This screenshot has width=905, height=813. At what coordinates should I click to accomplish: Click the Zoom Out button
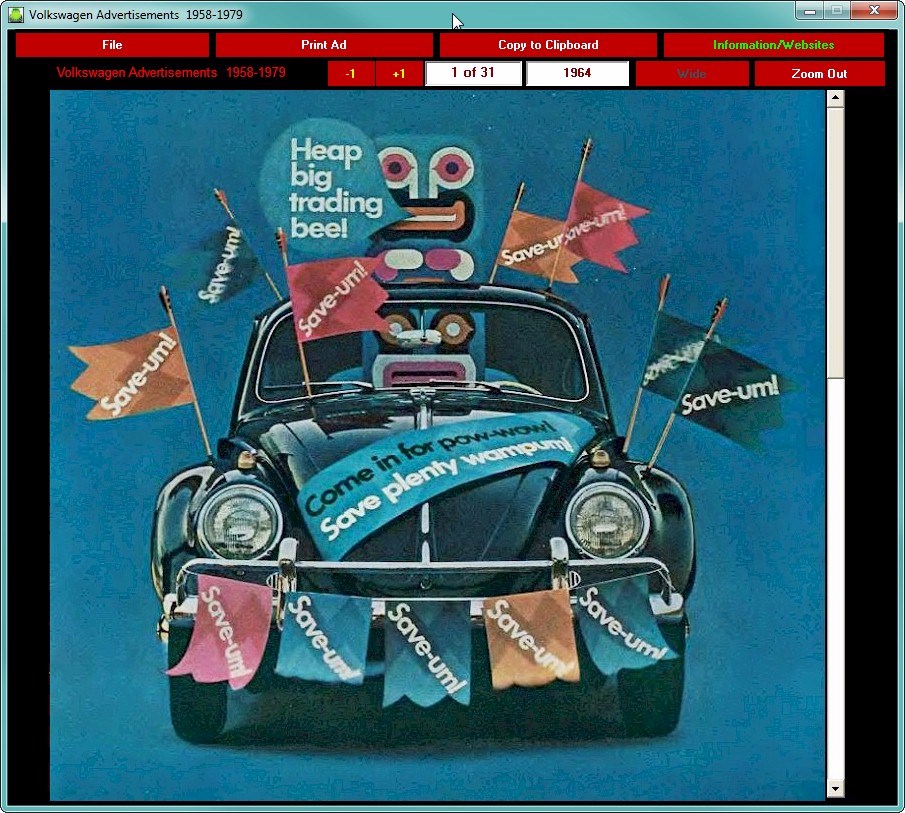(x=820, y=74)
